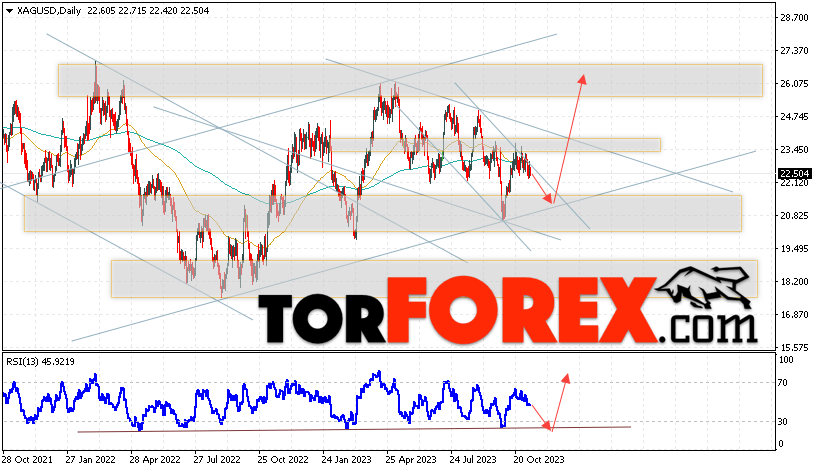This screenshot has height=471, width=816.
Task: Click the RSI(13) 45.9219 indicator label
Action: tap(40, 361)
